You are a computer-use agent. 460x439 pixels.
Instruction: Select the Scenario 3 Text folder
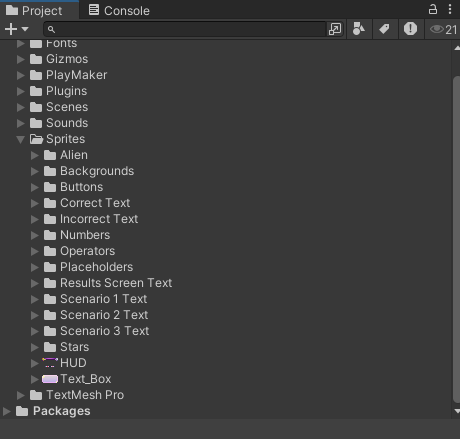tap(104, 331)
